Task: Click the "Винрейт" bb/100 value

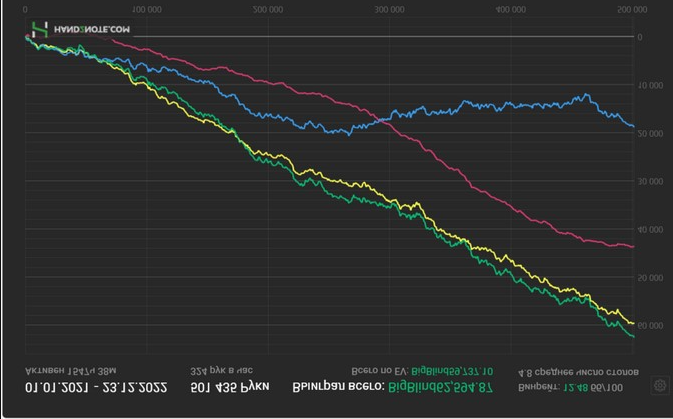Action: [593, 388]
